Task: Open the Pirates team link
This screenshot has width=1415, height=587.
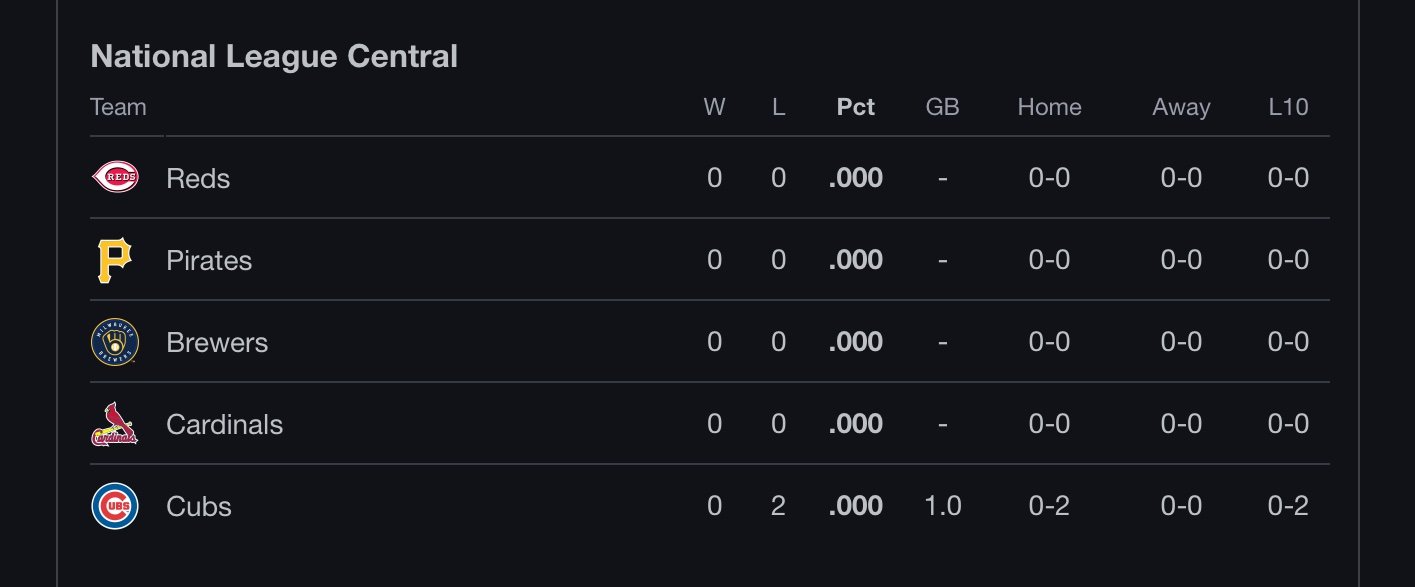Action: click(x=209, y=260)
